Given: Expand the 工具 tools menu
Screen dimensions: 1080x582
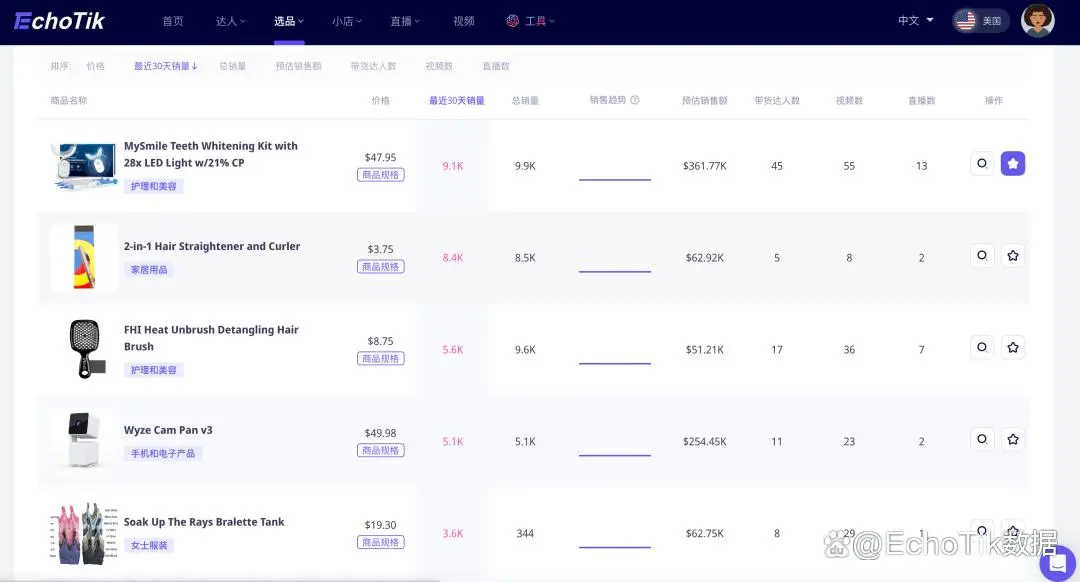Looking at the screenshot, I should coord(530,21).
